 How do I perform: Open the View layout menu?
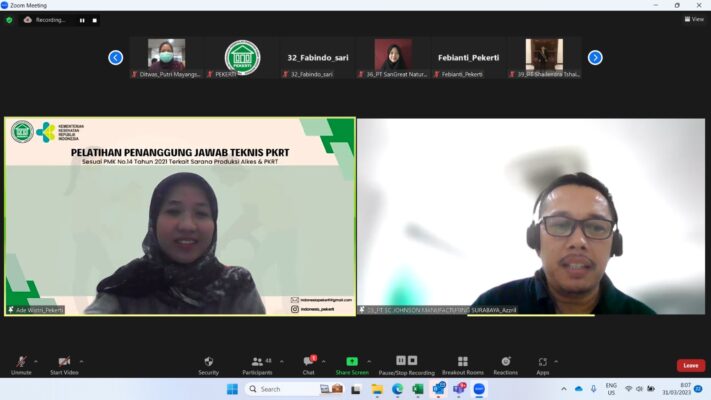click(x=694, y=19)
